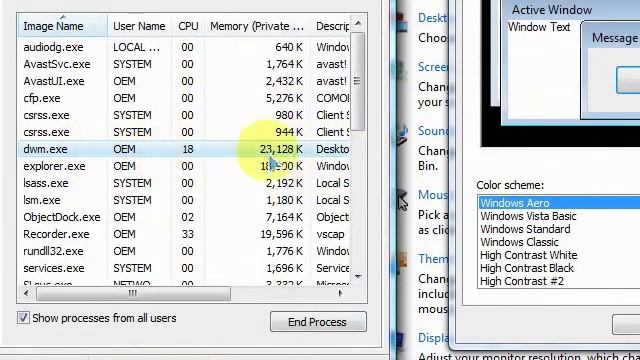Viewport: 640px width, 360px height.
Task: Click the horizontal scrollbar thumb in process list
Action: 133,293
